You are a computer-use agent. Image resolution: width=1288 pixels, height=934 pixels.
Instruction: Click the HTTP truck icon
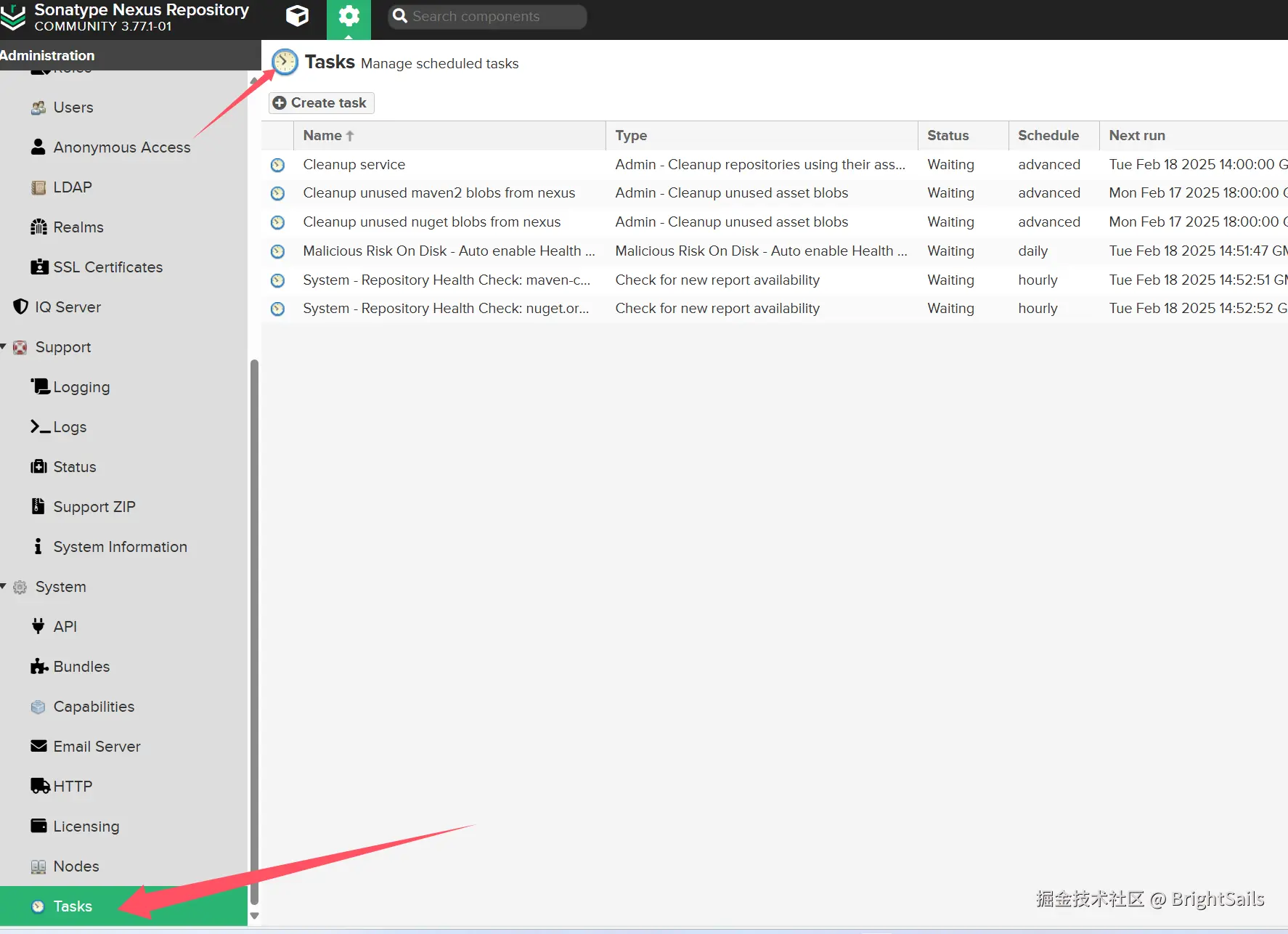(x=40, y=786)
